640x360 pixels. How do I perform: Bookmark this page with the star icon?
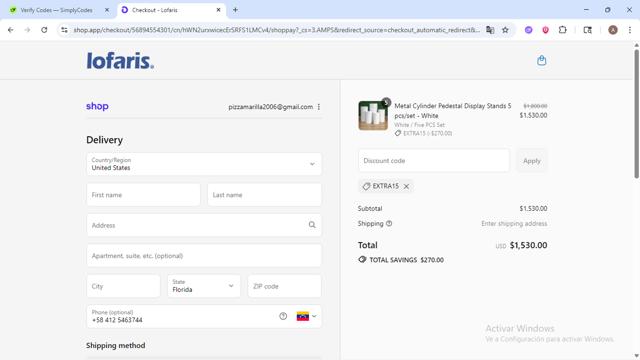(505, 30)
